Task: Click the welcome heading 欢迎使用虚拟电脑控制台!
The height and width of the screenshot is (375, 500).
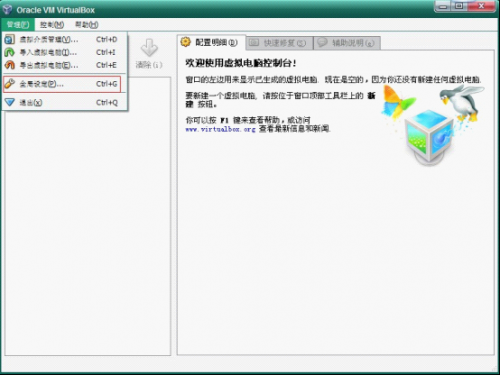Action: pos(241,63)
